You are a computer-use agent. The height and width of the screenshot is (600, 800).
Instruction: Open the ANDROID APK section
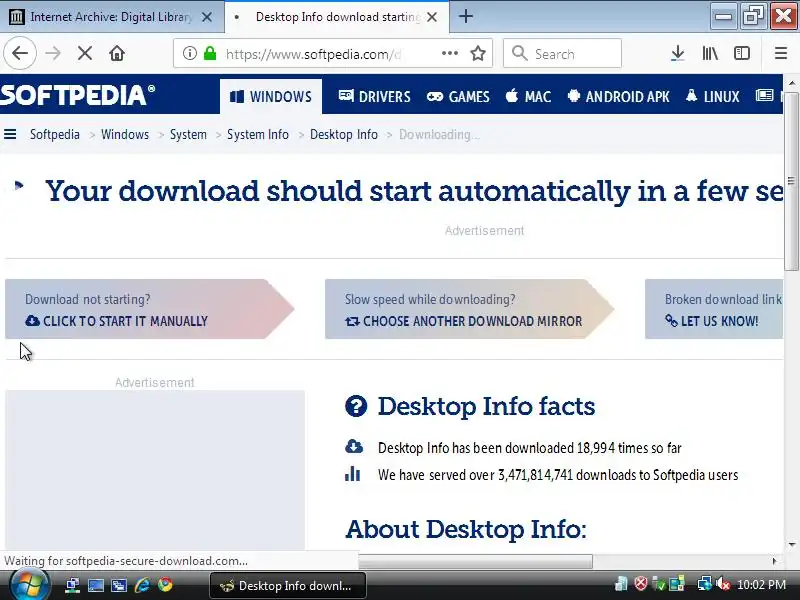click(618, 96)
